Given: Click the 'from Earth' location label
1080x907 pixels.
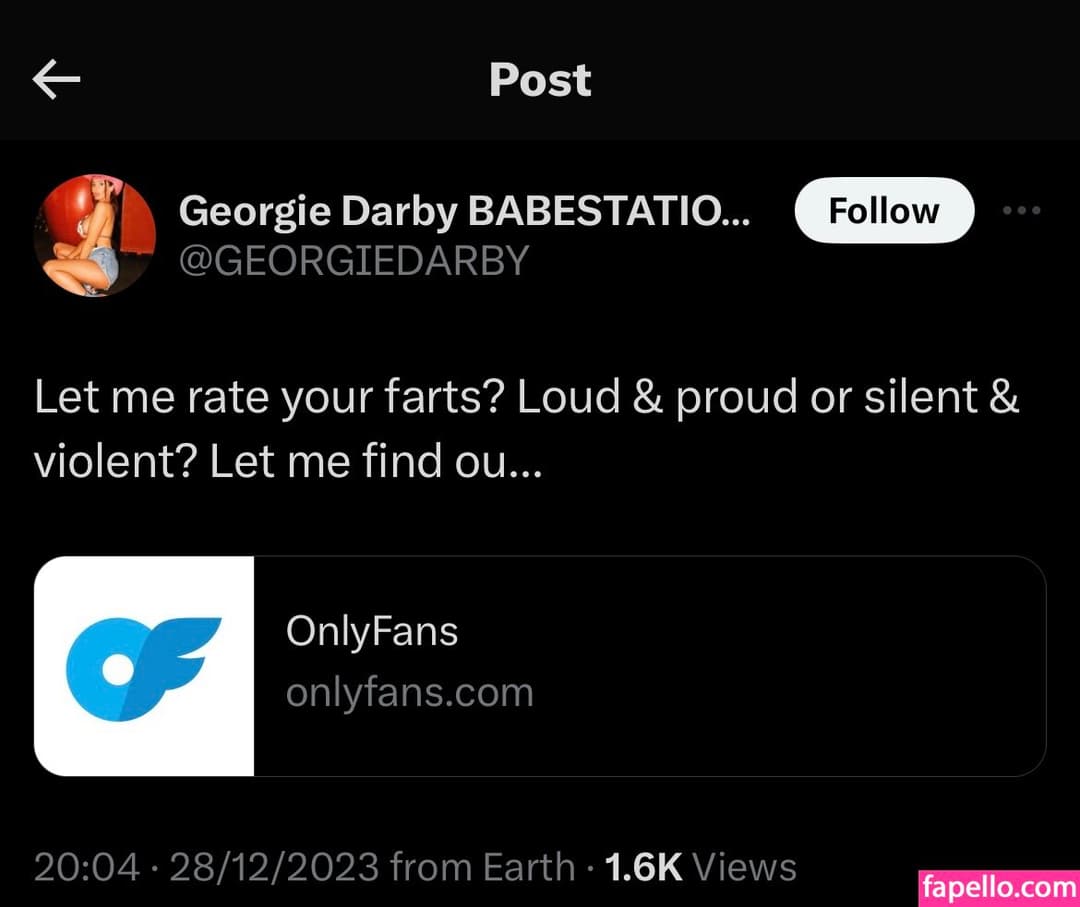Looking at the screenshot, I should [x=482, y=866].
